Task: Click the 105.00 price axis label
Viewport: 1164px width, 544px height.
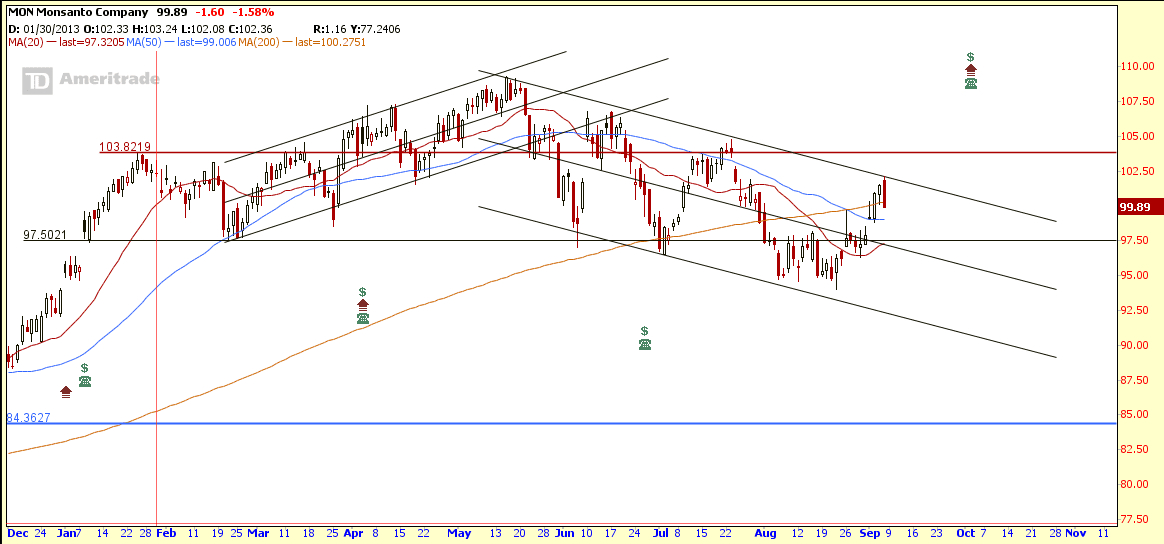Action: click(x=1137, y=136)
